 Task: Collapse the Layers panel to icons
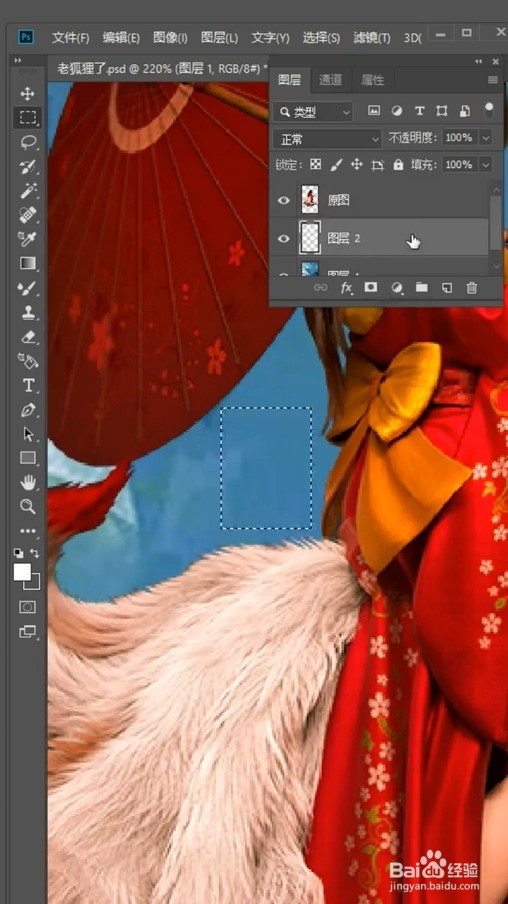[x=479, y=61]
